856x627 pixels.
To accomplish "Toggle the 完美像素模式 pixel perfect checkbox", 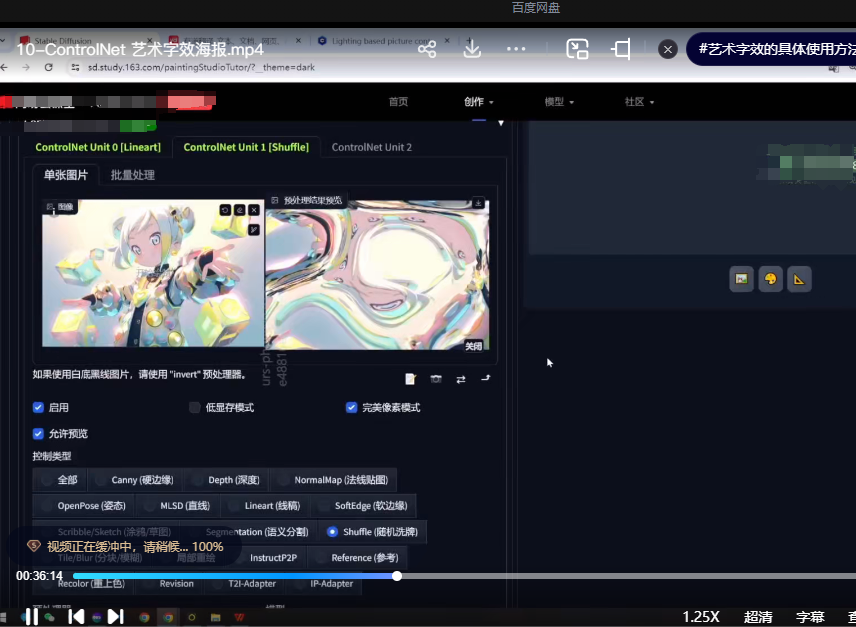I will tap(352, 407).
